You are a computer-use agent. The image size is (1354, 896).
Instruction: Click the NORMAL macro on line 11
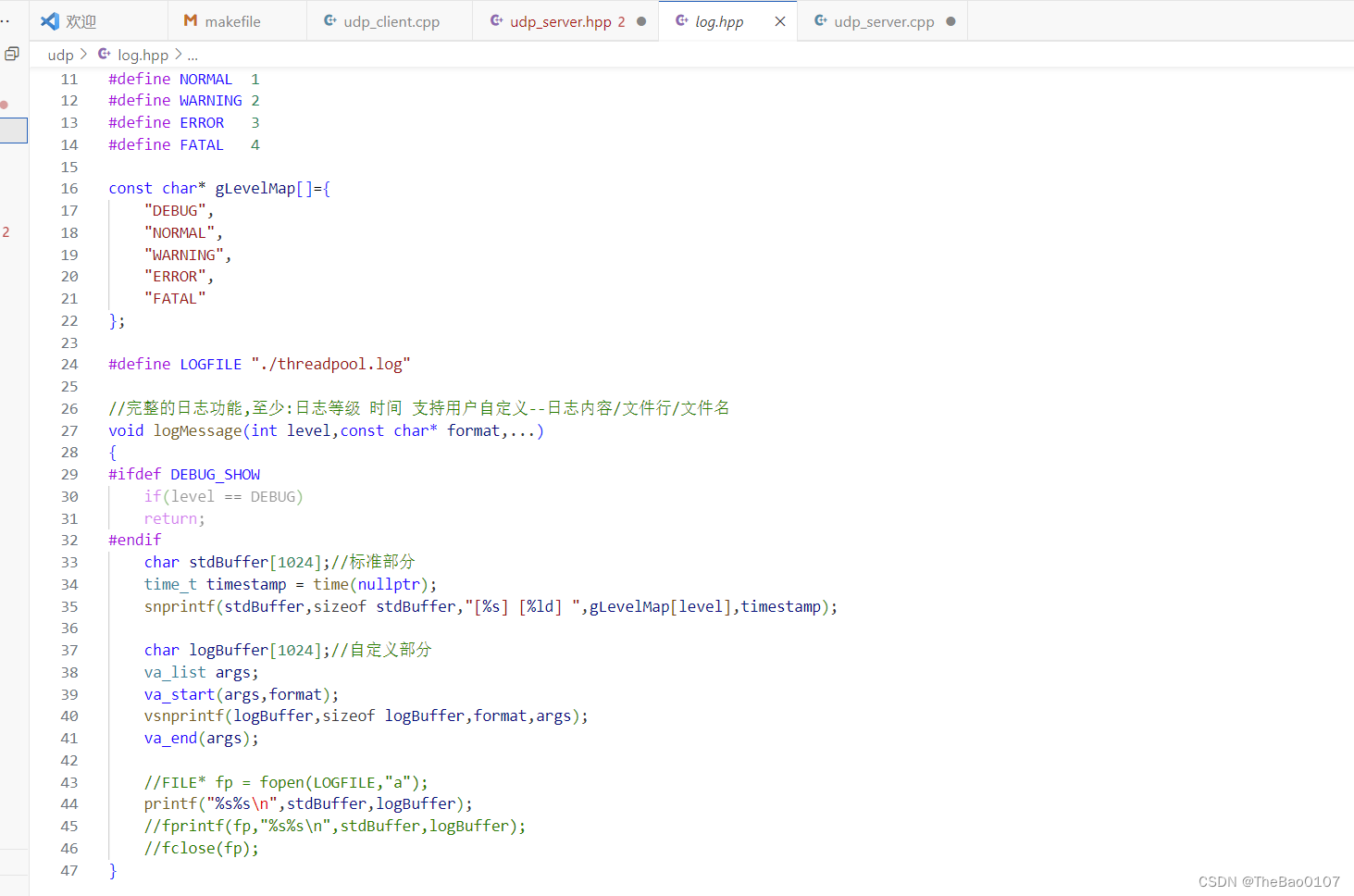pos(205,80)
